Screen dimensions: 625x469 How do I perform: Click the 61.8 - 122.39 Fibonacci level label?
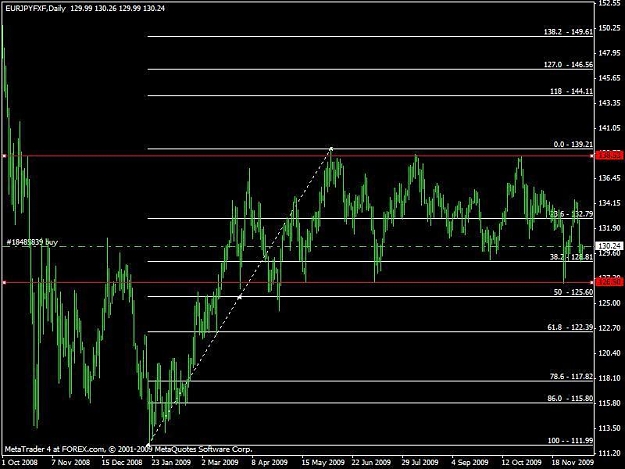[570, 327]
